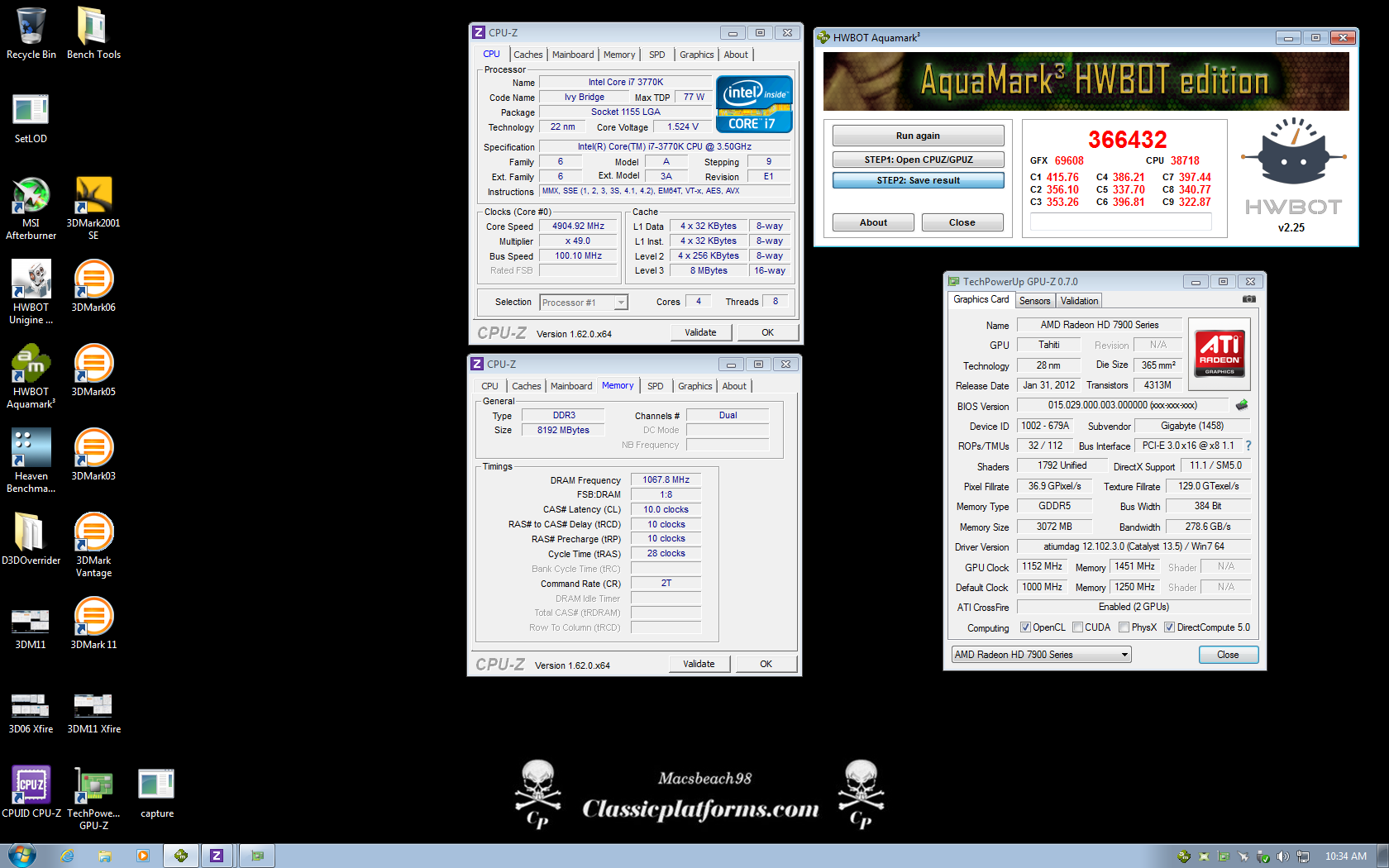Click Close button in Aquamark

point(962,222)
